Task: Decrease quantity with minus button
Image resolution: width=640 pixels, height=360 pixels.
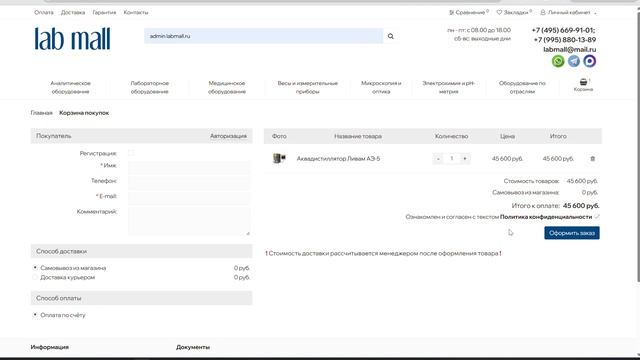Action: (438, 159)
